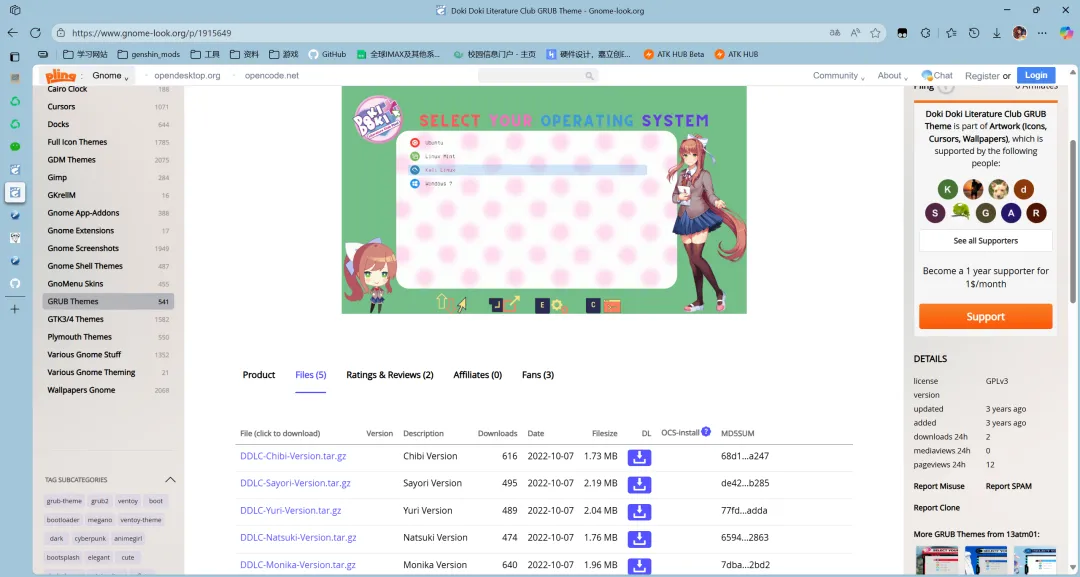The image size is (1080, 577).
Task: Click the browser back arrow
Action: point(13,32)
